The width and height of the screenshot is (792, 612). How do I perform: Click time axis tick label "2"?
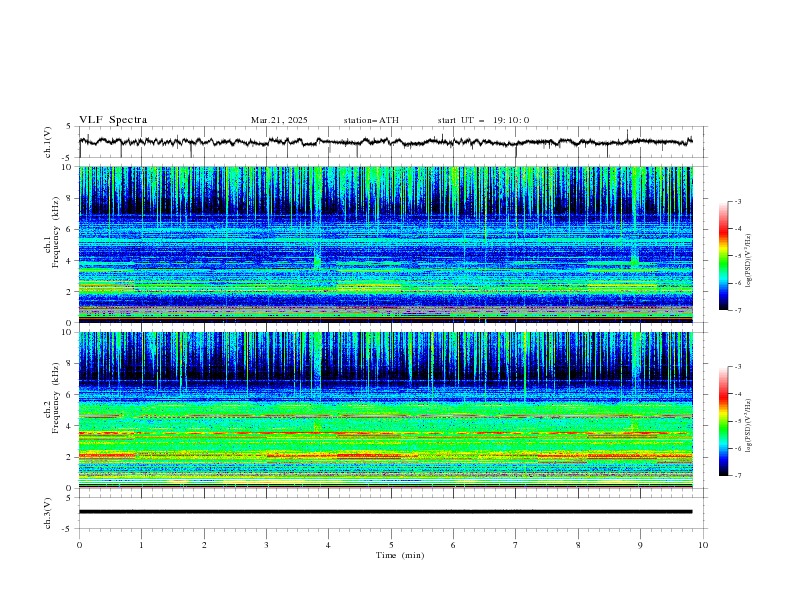coord(204,545)
